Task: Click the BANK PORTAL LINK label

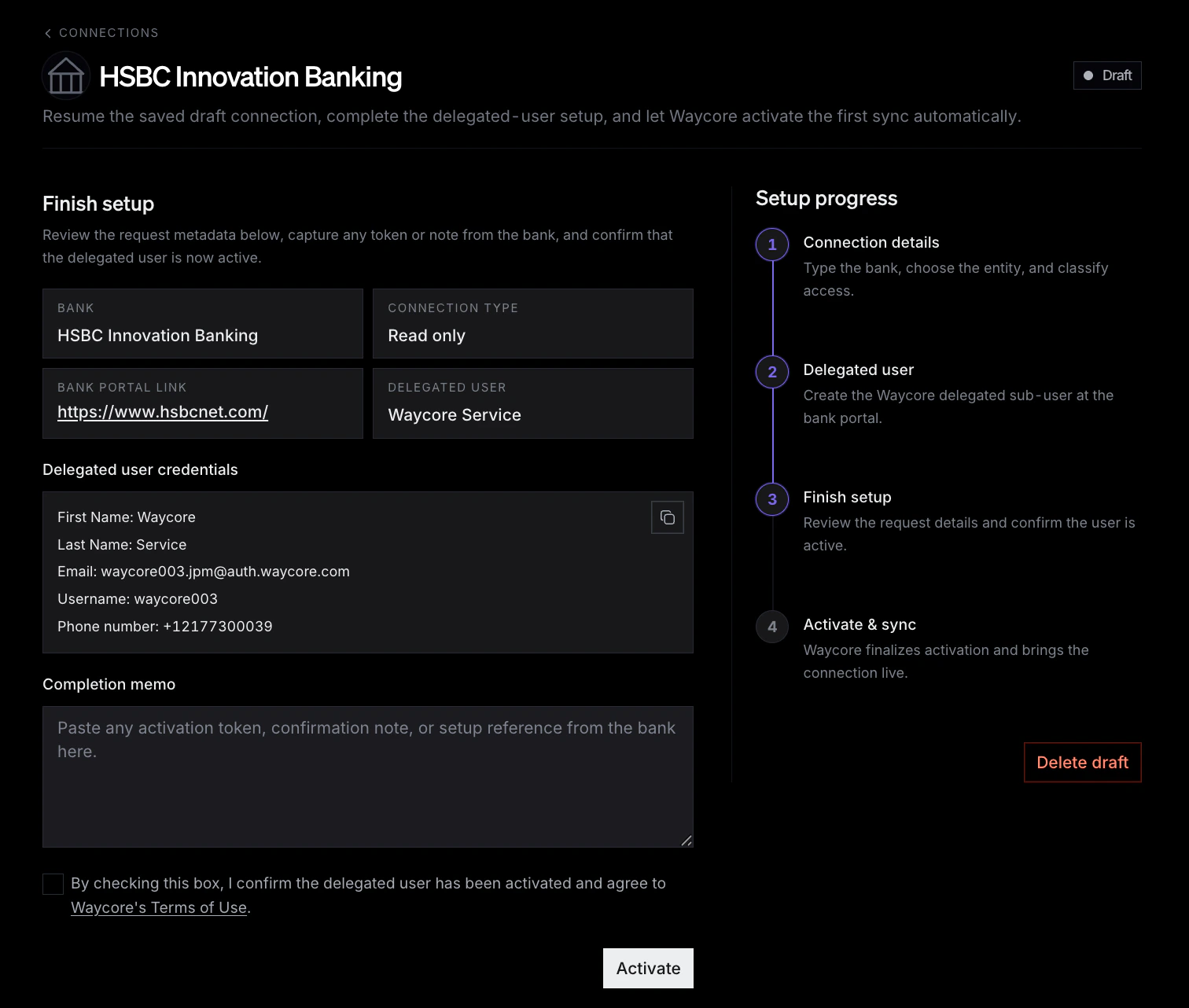Action: pyautogui.click(x=122, y=388)
